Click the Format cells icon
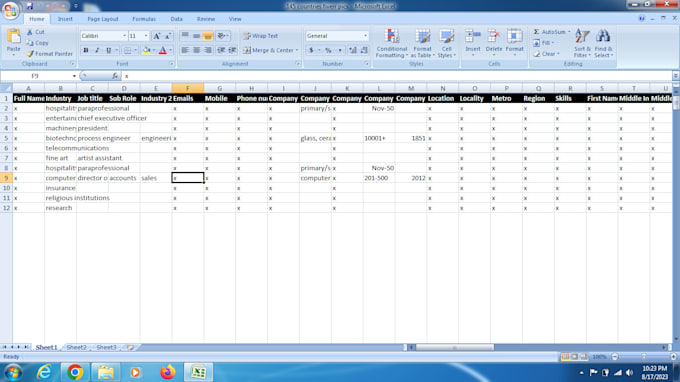 (514, 36)
